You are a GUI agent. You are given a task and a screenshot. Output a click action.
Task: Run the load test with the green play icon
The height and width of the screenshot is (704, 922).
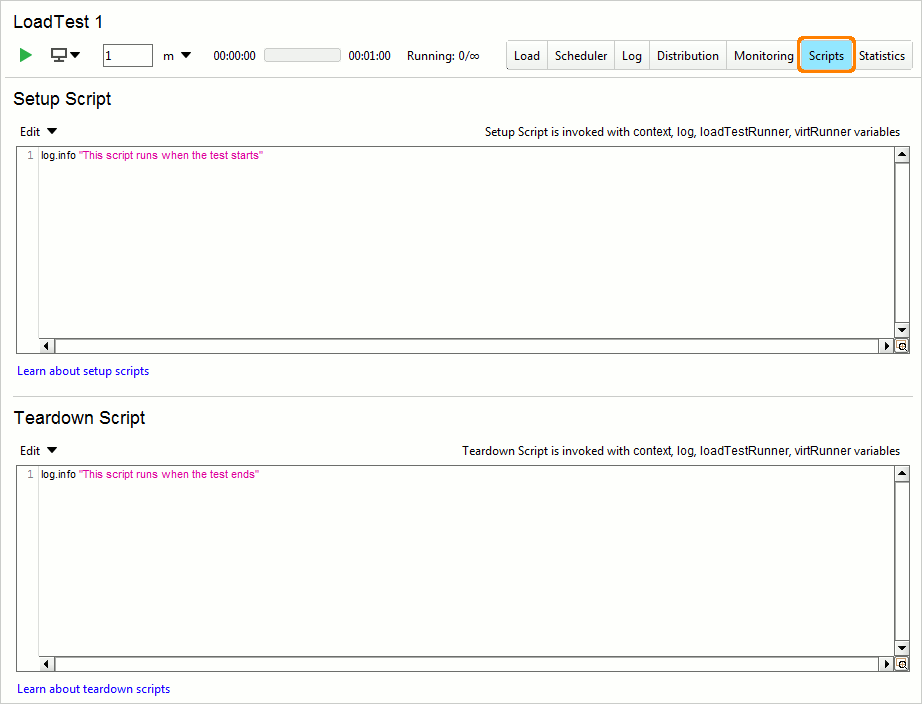[x=25, y=55]
